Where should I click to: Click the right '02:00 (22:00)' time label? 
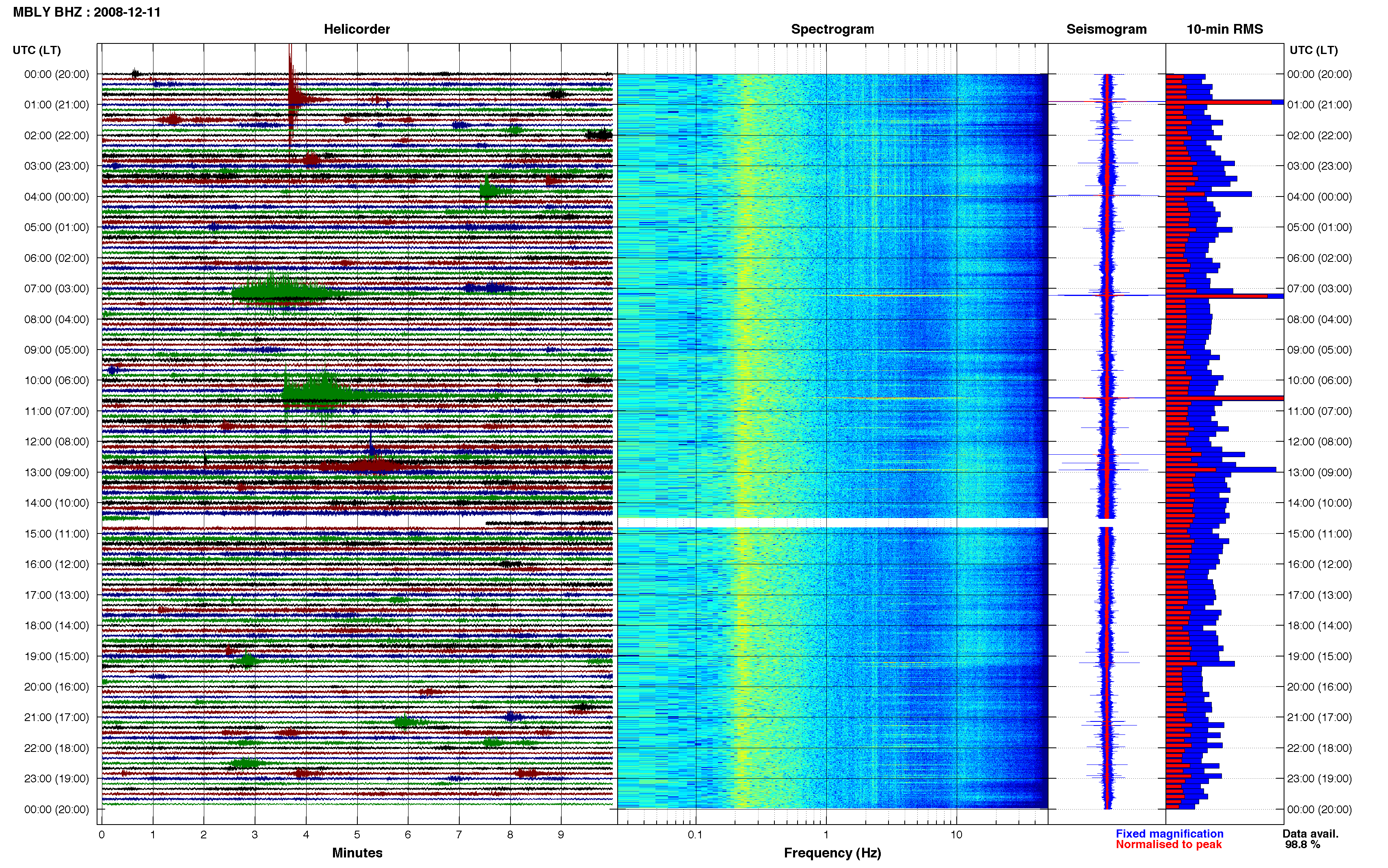pyautogui.click(x=1319, y=136)
